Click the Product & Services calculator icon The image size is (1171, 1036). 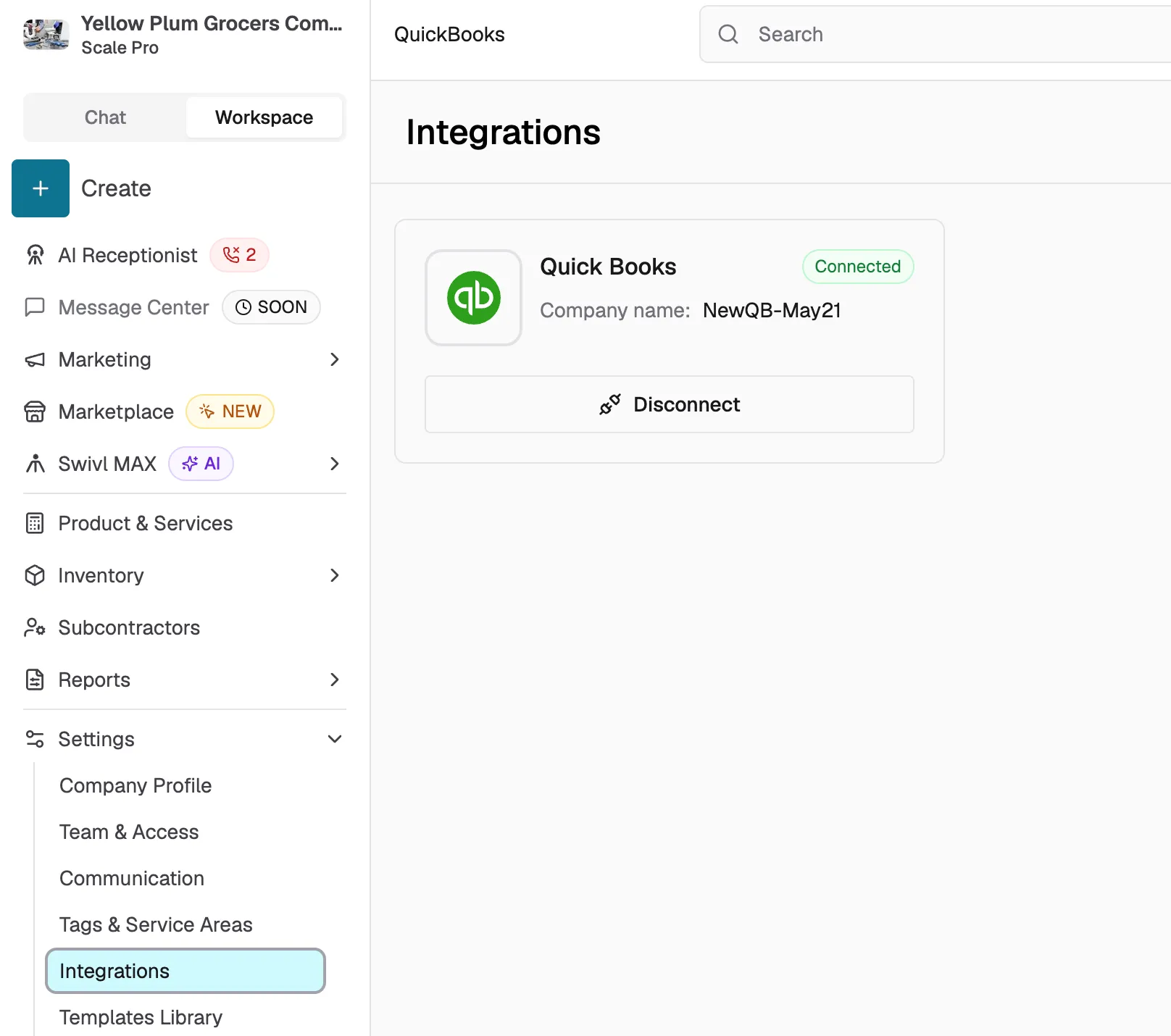35,523
